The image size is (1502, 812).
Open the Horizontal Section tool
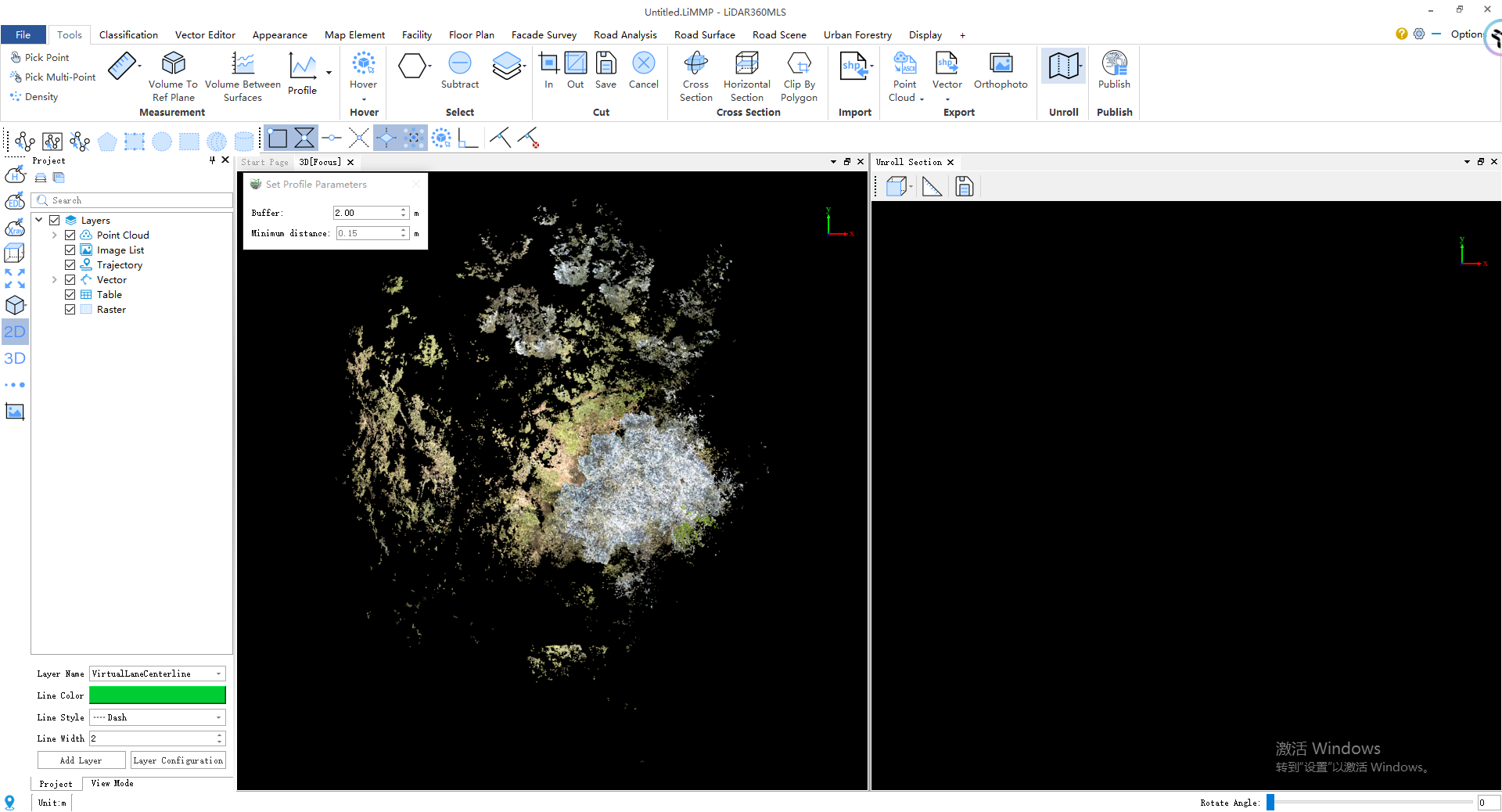(x=747, y=76)
